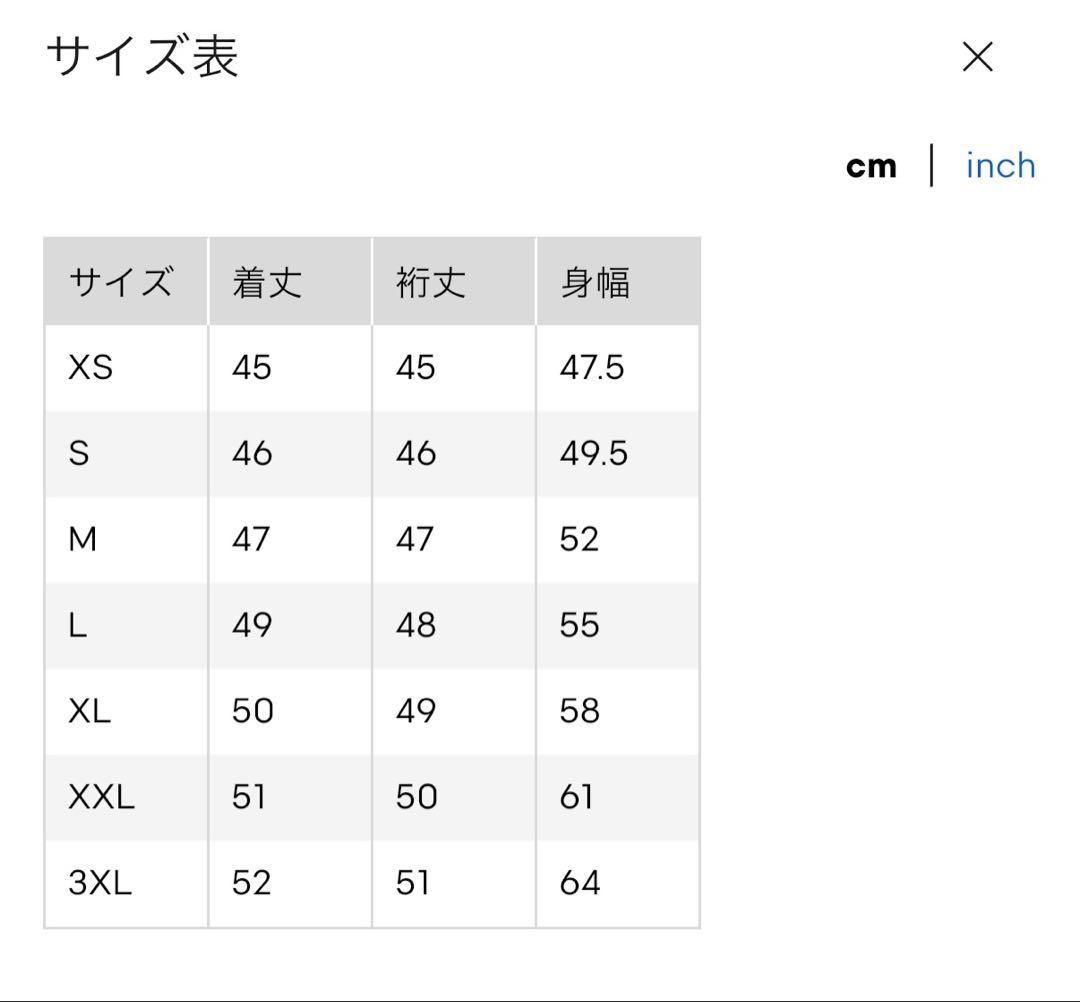Click the 身幅 column header
The height and width of the screenshot is (1002, 1080).
point(594,282)
